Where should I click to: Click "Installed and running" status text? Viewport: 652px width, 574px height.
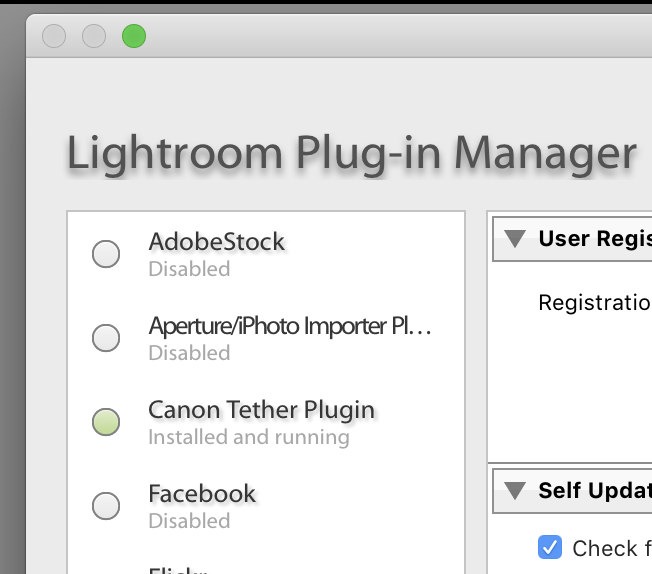coord(249,437)
